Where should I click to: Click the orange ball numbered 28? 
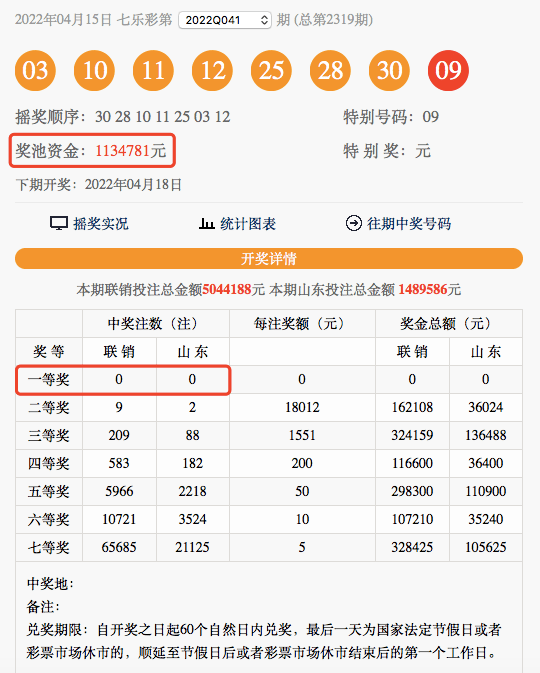coord(331,70)
